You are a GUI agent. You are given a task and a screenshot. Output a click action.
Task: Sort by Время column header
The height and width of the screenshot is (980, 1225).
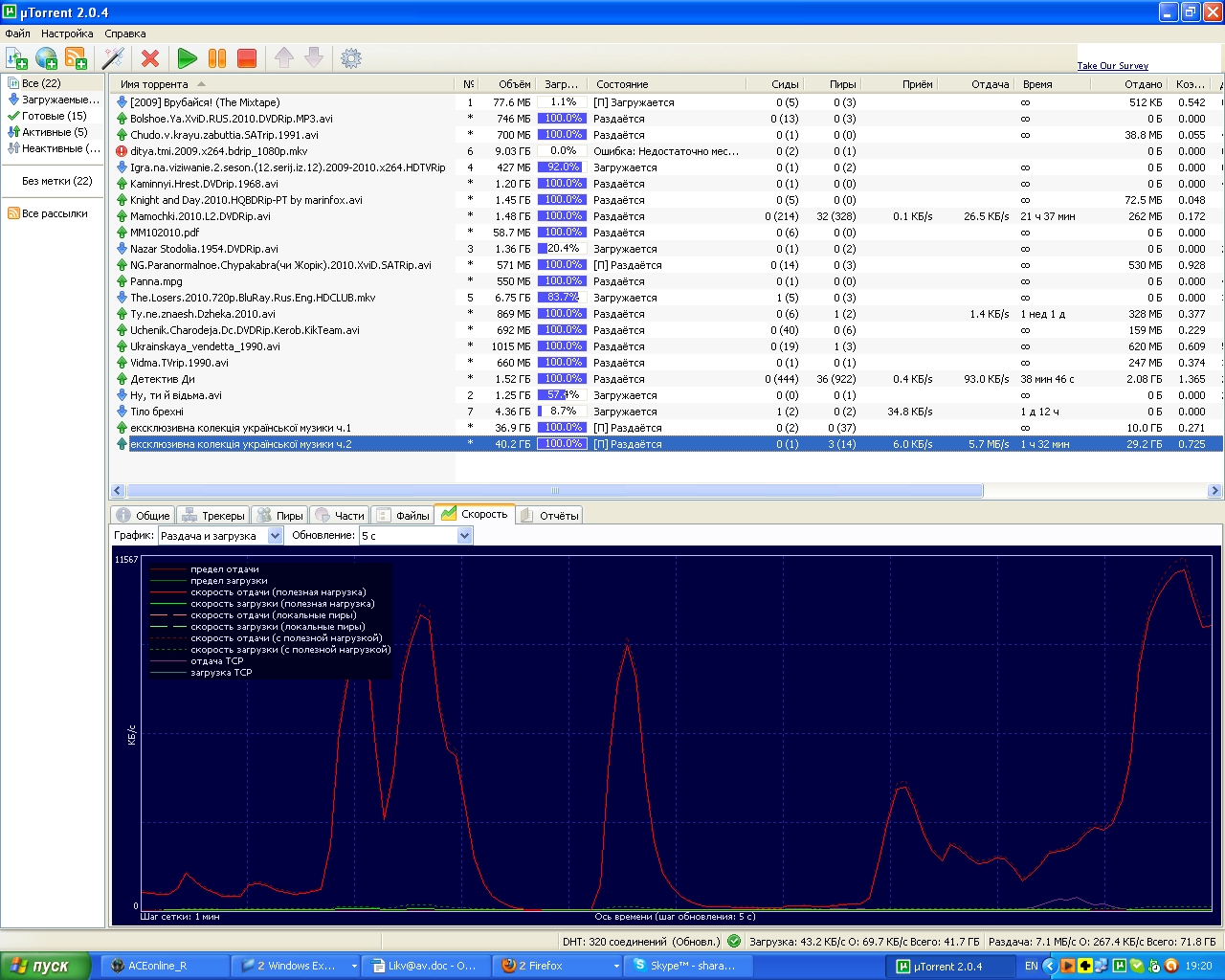pos(1052,84)
